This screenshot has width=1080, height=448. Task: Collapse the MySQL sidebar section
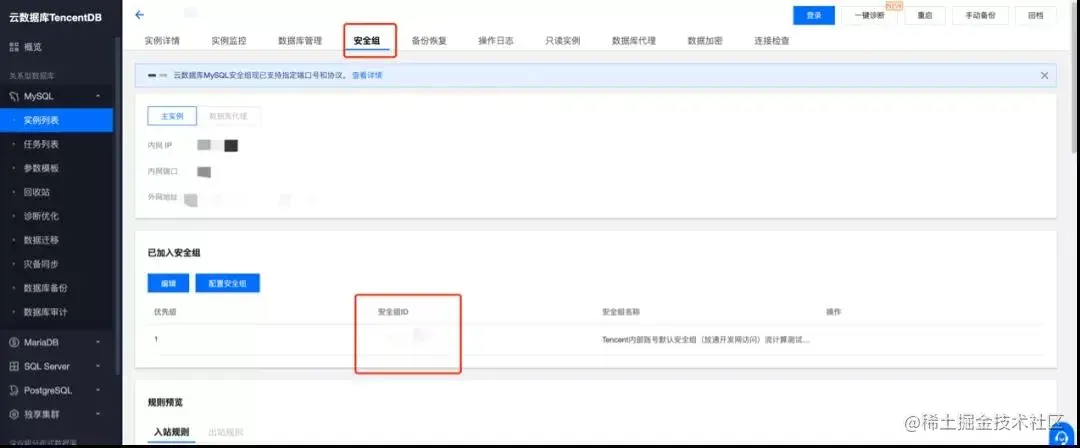[x=98, y=96]
